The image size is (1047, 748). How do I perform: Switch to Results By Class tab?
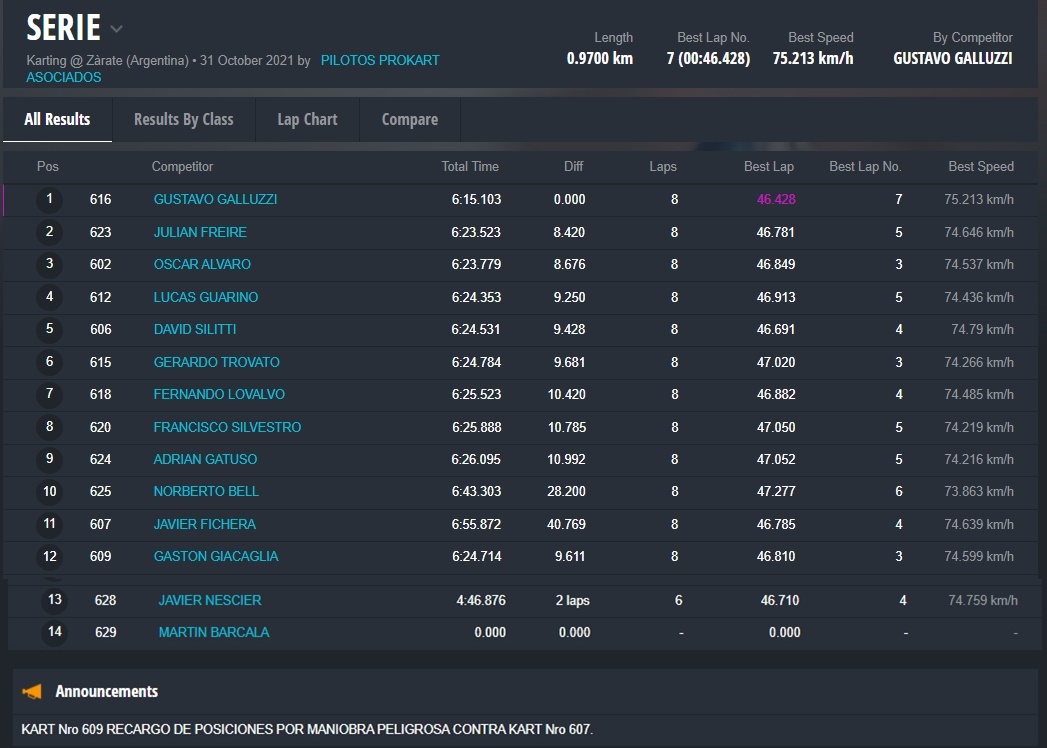(x=183, y=119)
